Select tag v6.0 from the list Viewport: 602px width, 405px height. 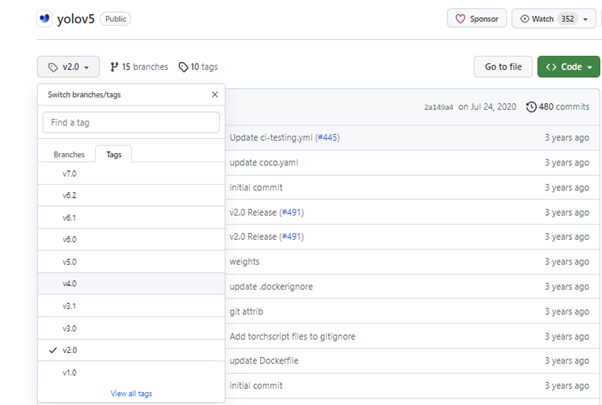[131, 240]
